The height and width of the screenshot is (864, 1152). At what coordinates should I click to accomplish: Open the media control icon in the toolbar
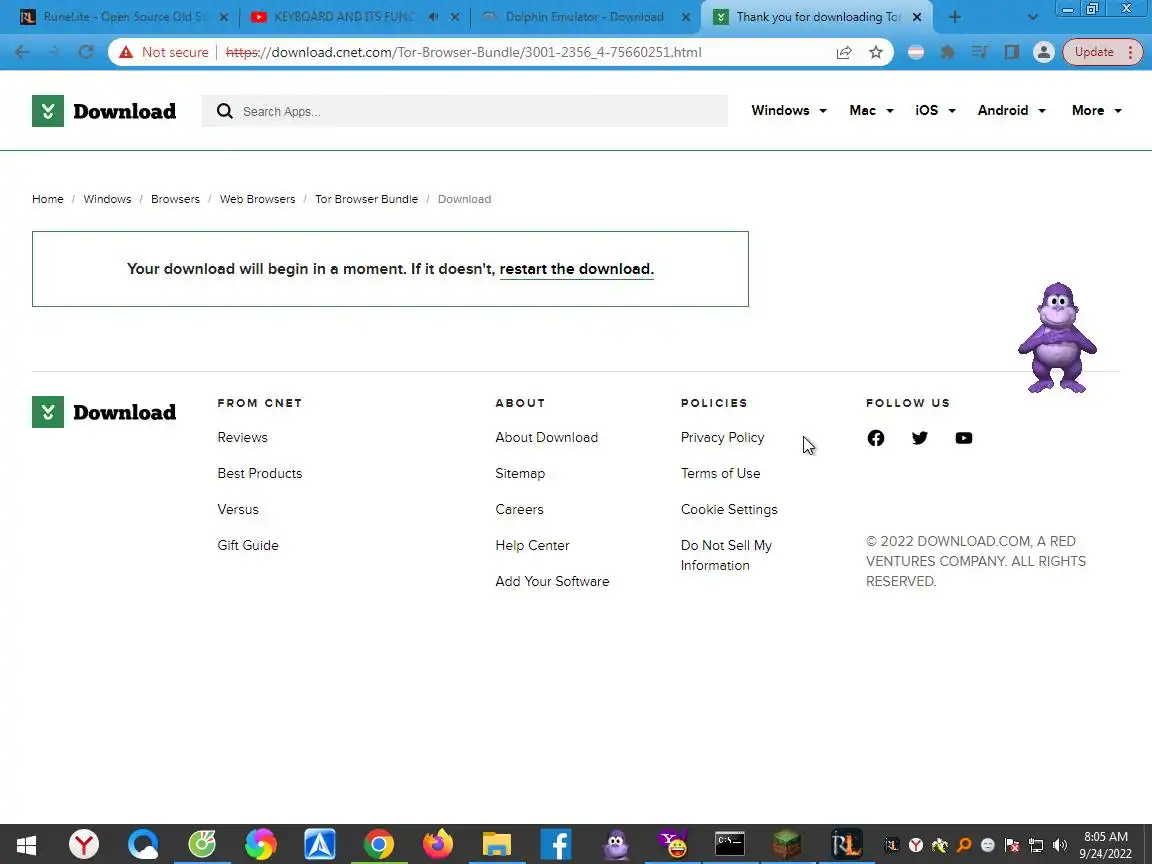pyautogui.click(x=979, y=52)
